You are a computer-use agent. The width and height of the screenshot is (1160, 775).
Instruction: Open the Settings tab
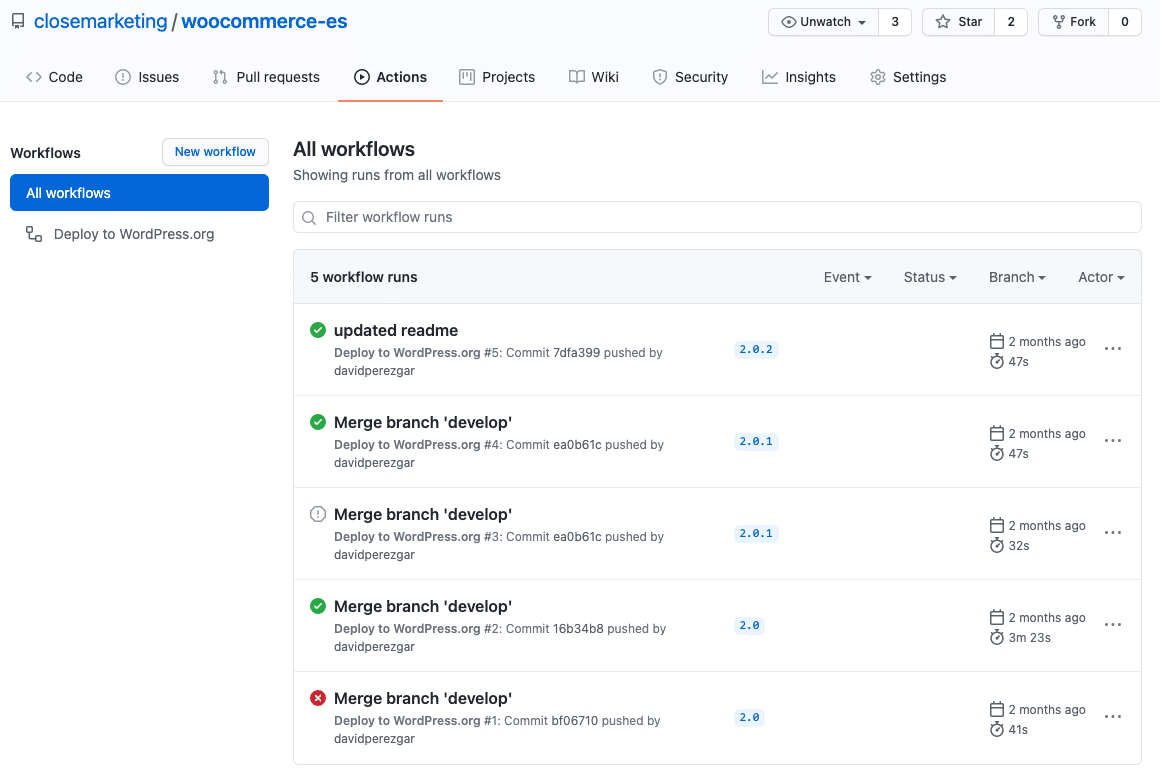pyautogui.click(x=907, y=76)
